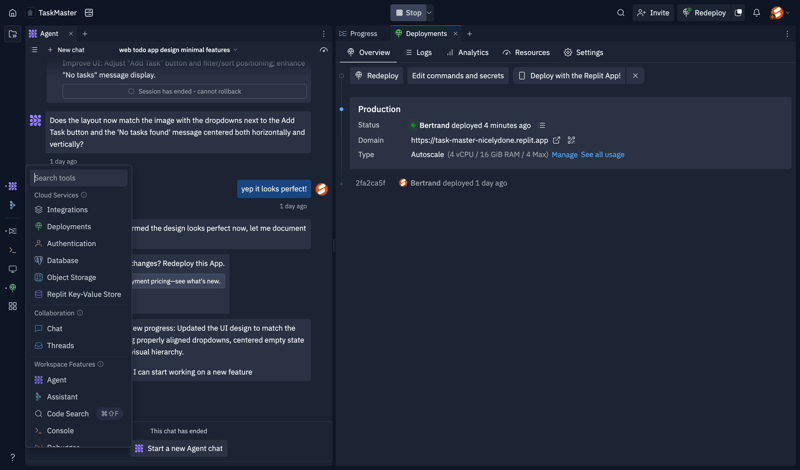Select Console in the tools menu
800x470 pixels.
(x=79, y=431)
